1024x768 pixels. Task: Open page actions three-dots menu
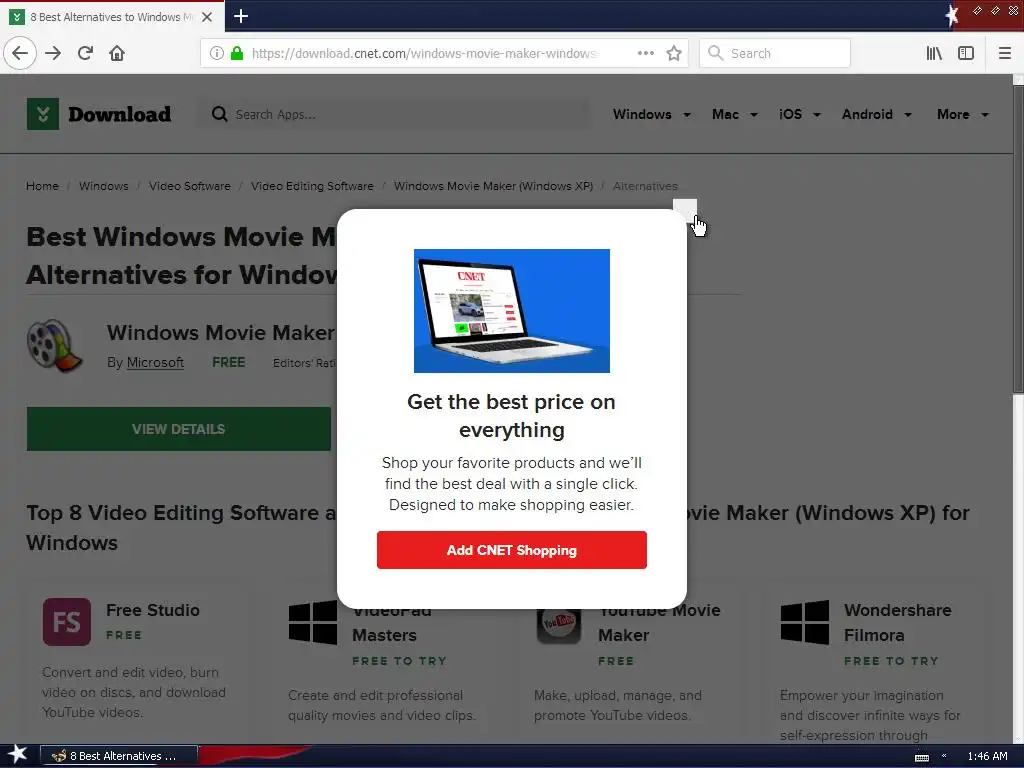pos(645,53)
